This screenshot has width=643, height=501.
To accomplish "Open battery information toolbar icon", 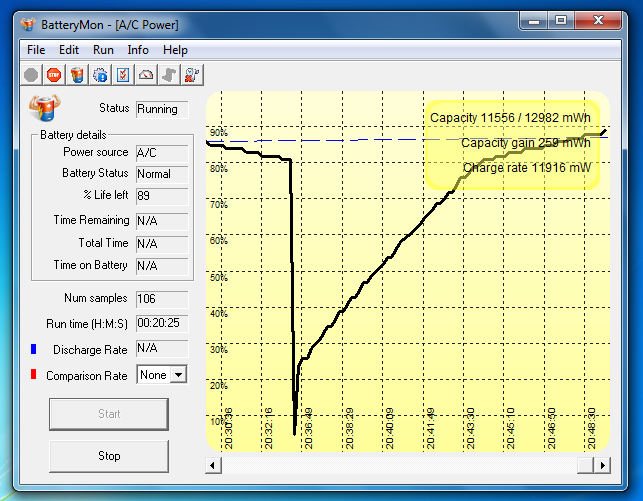I will pos(77,75).
